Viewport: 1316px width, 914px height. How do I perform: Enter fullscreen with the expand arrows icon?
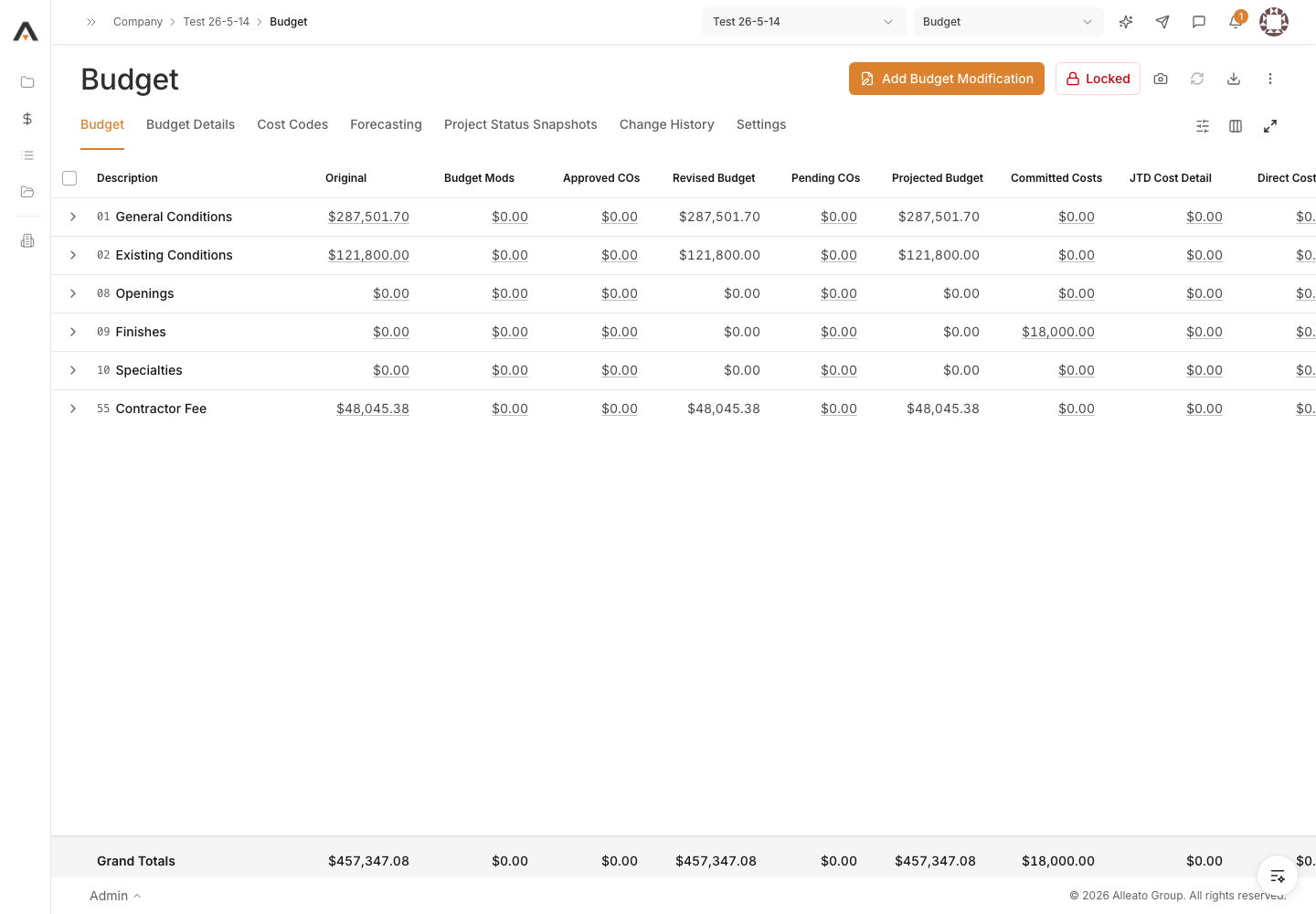pos(1270,126)
